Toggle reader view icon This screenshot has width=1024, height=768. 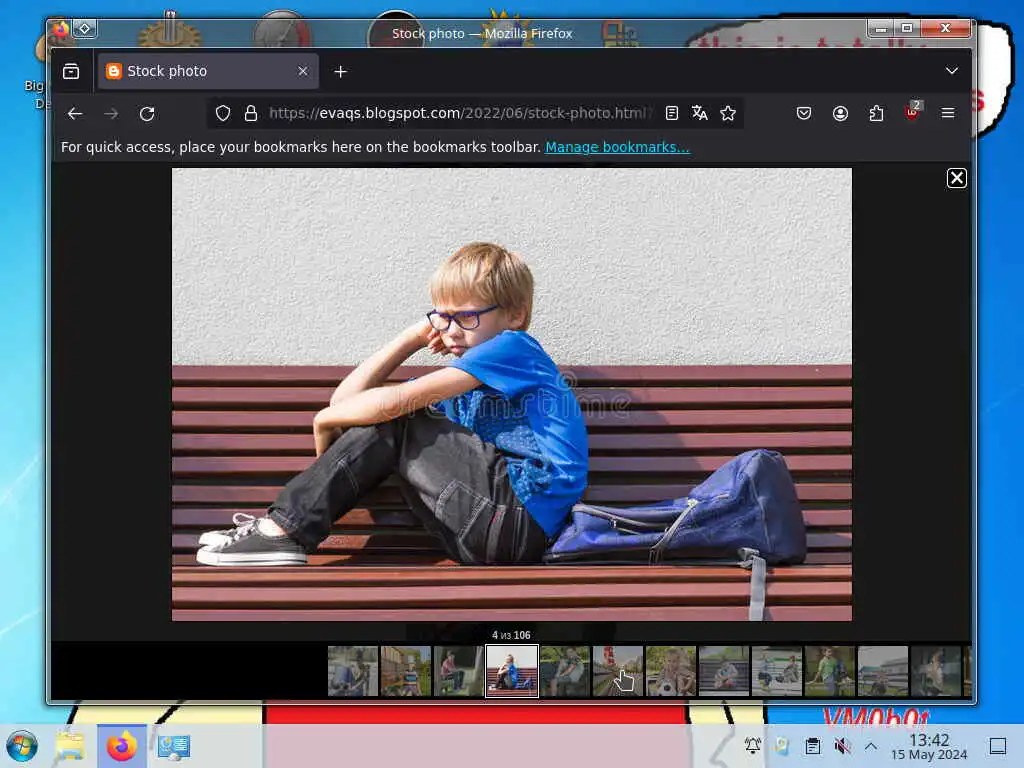(x=671, y=114)
